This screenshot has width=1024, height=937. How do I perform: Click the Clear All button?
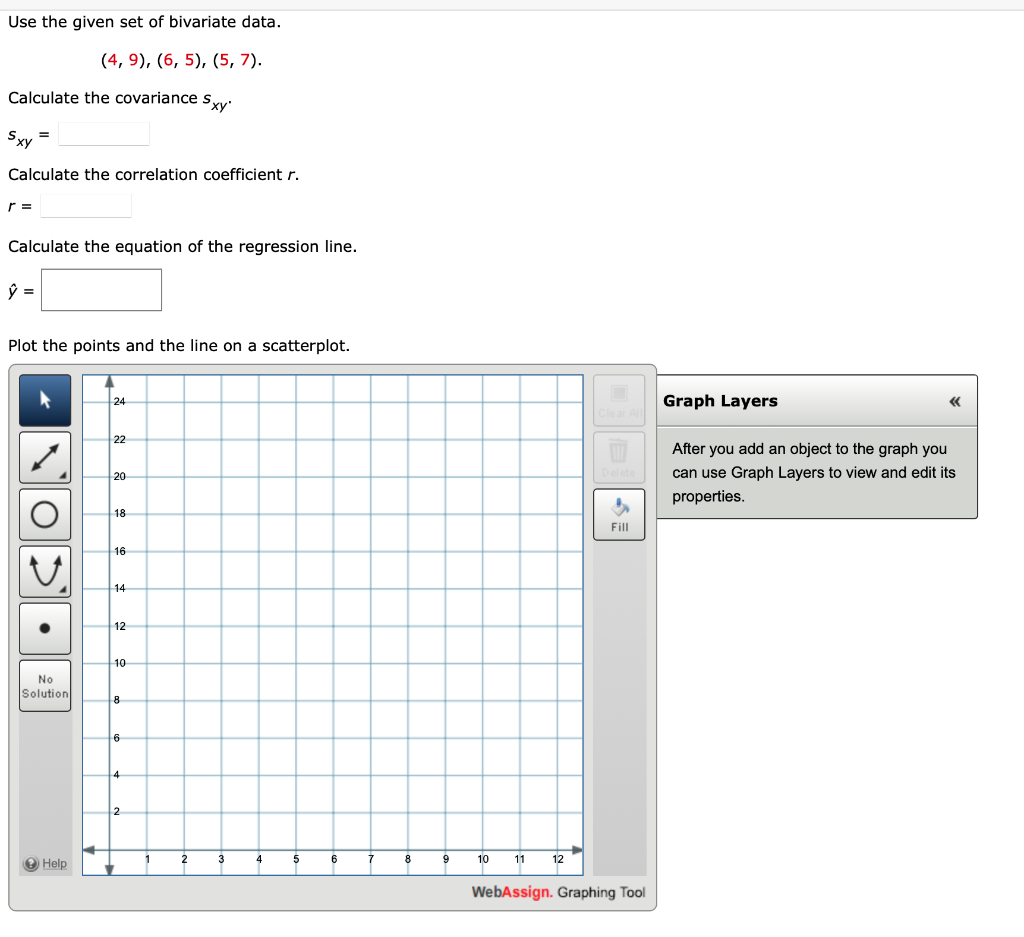pos(619,400)
